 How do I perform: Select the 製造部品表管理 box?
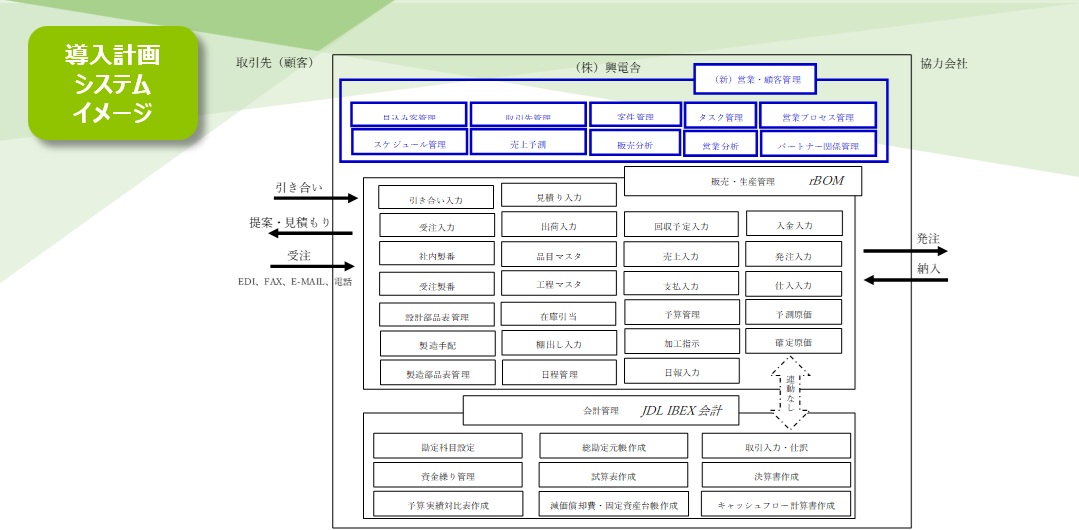[436, 374]
